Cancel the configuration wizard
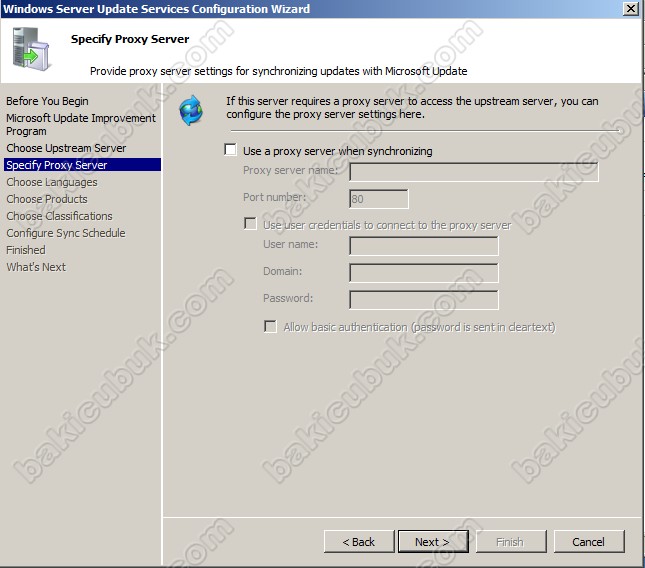 click(589, 542)
